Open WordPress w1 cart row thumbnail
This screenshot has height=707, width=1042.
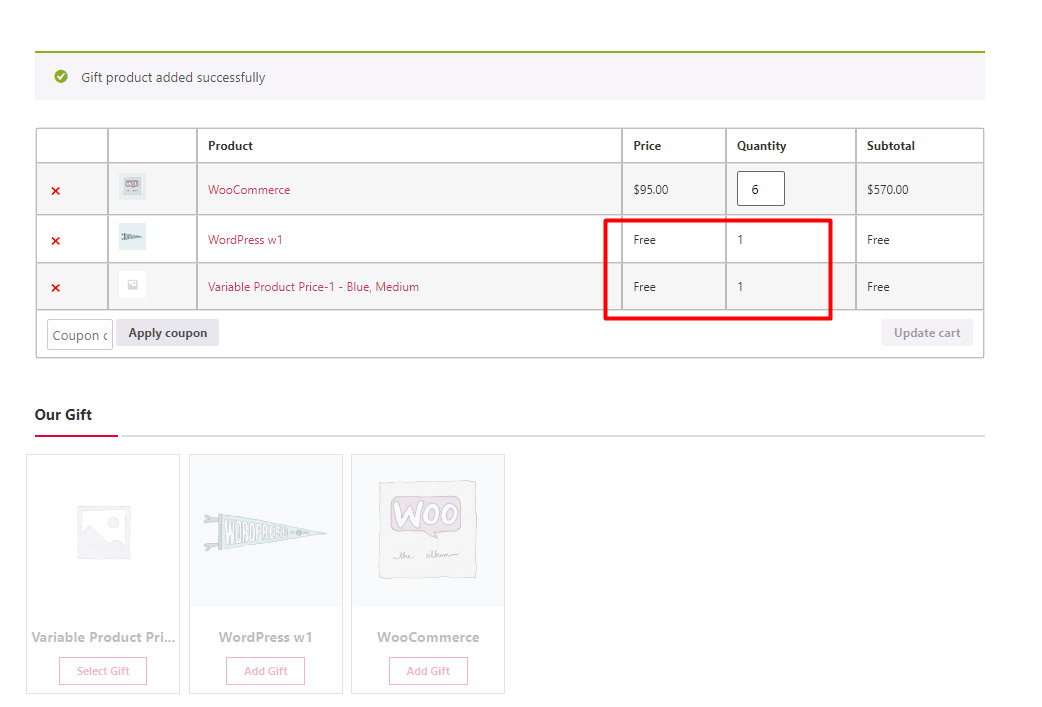point(132,237)
